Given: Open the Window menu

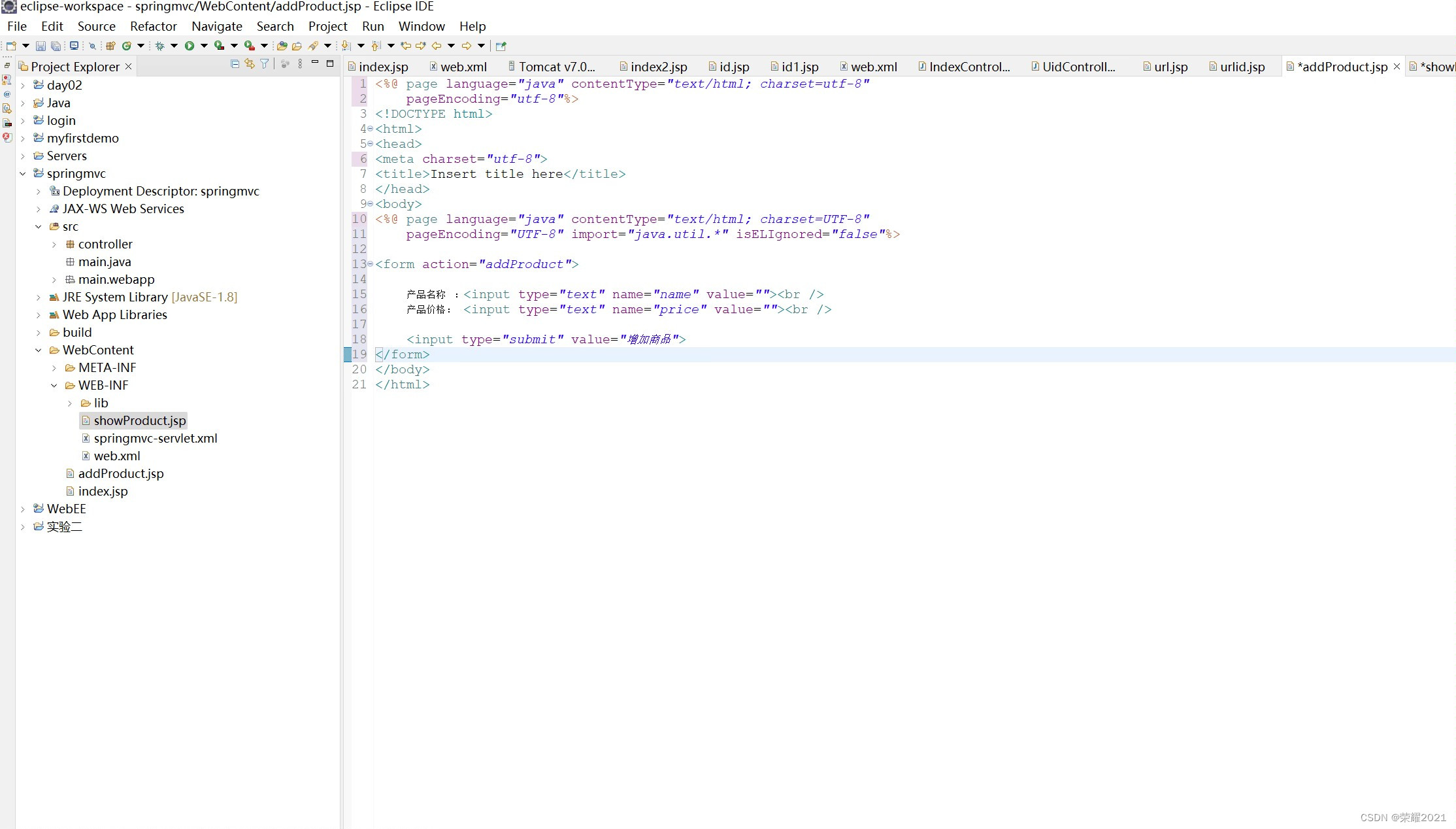Looking at the screenshot, I should (x=422, y=26).
